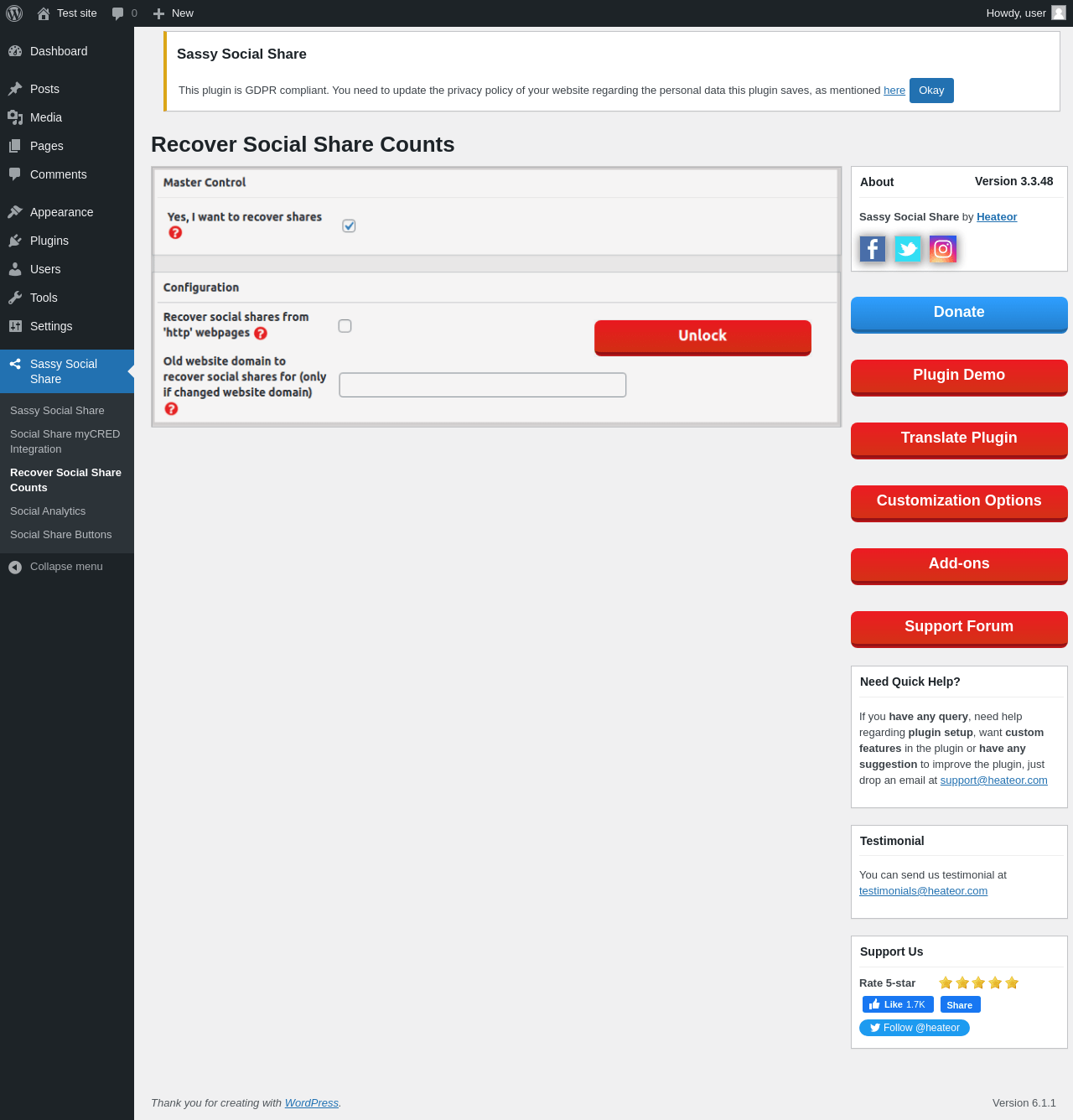Click the Tools wrench icon
This screenshot has width=1073, height=1120.
coord(15,298)
